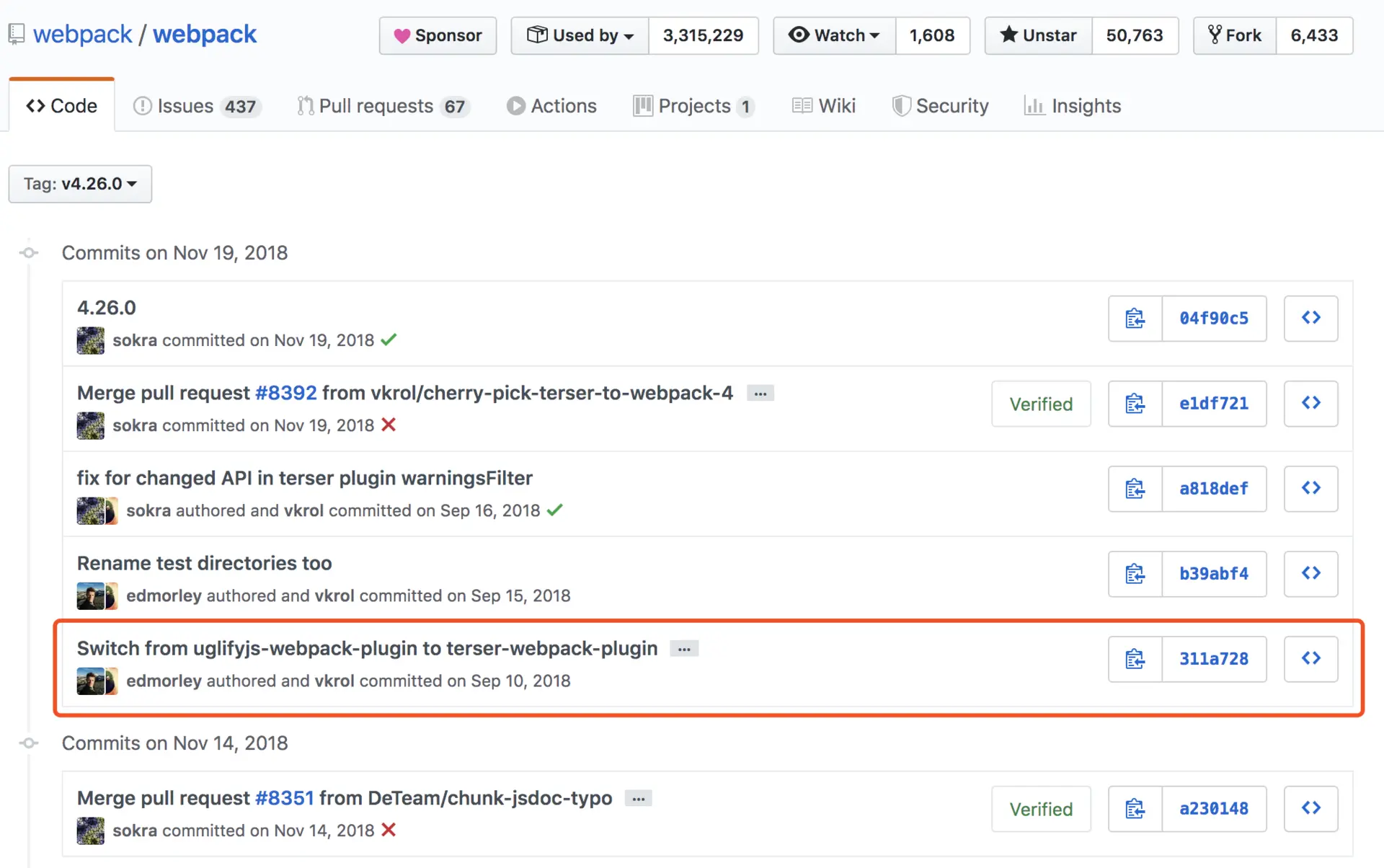
Task: Open the Projects tab
Action: click(x=694, y=106)
